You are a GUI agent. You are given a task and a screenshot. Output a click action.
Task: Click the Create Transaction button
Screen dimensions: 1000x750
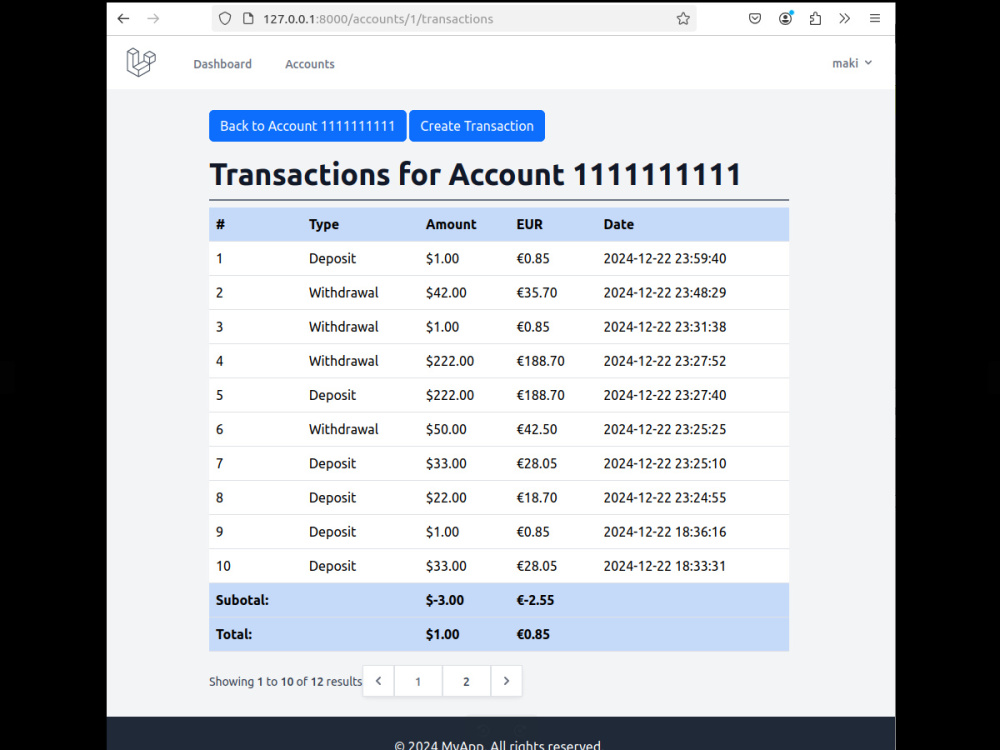[x=476, y=126]
